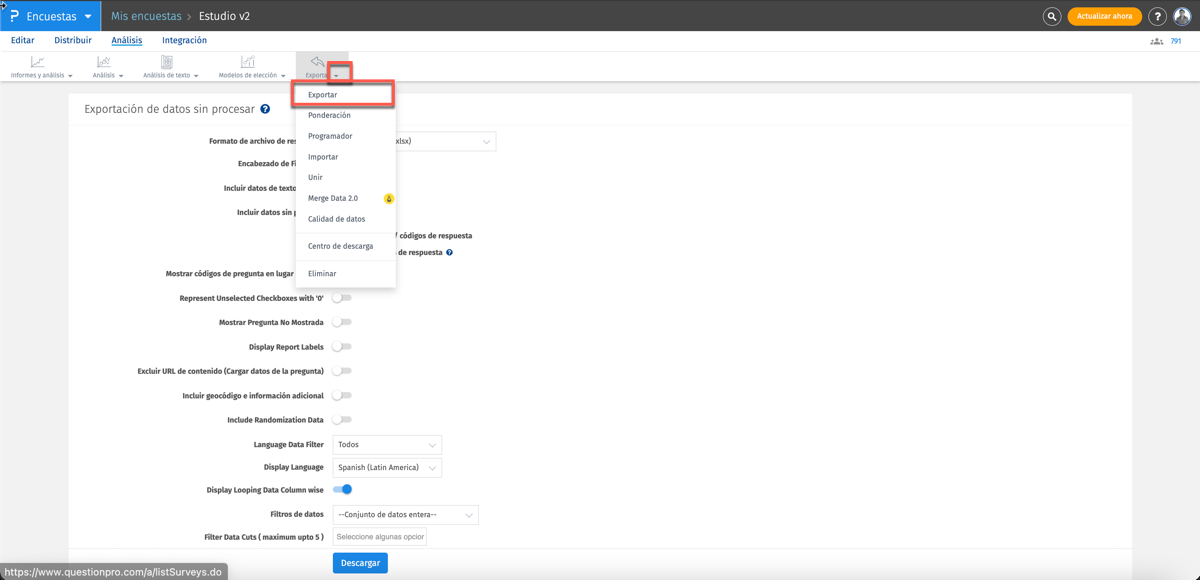This screenshot has height=580, width=1200.
Task: Click the Análisis de texto icon
Action: pos(167,62)
